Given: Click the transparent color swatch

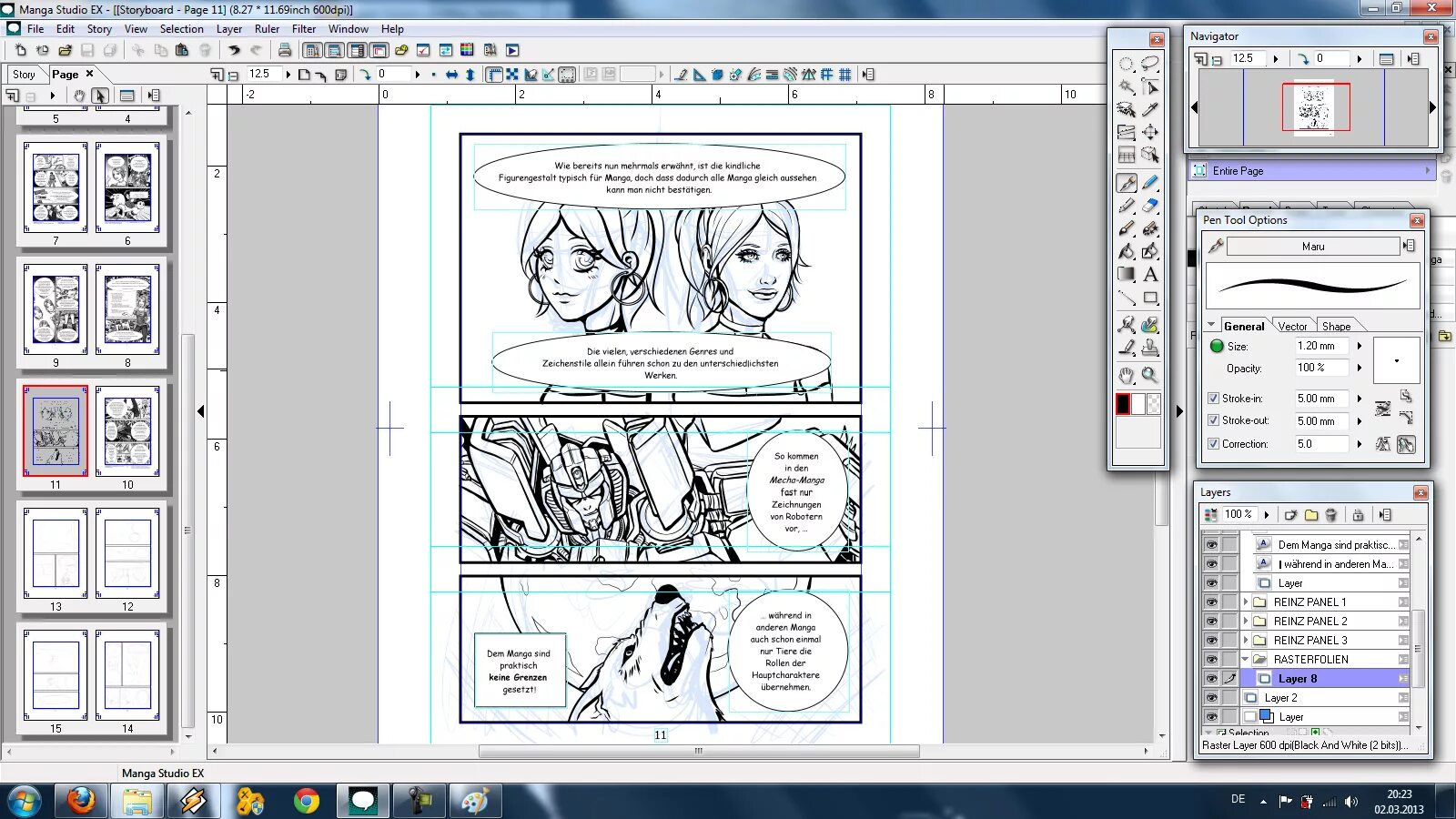Looking at the screenshot, I should [x=1154, y=404].
